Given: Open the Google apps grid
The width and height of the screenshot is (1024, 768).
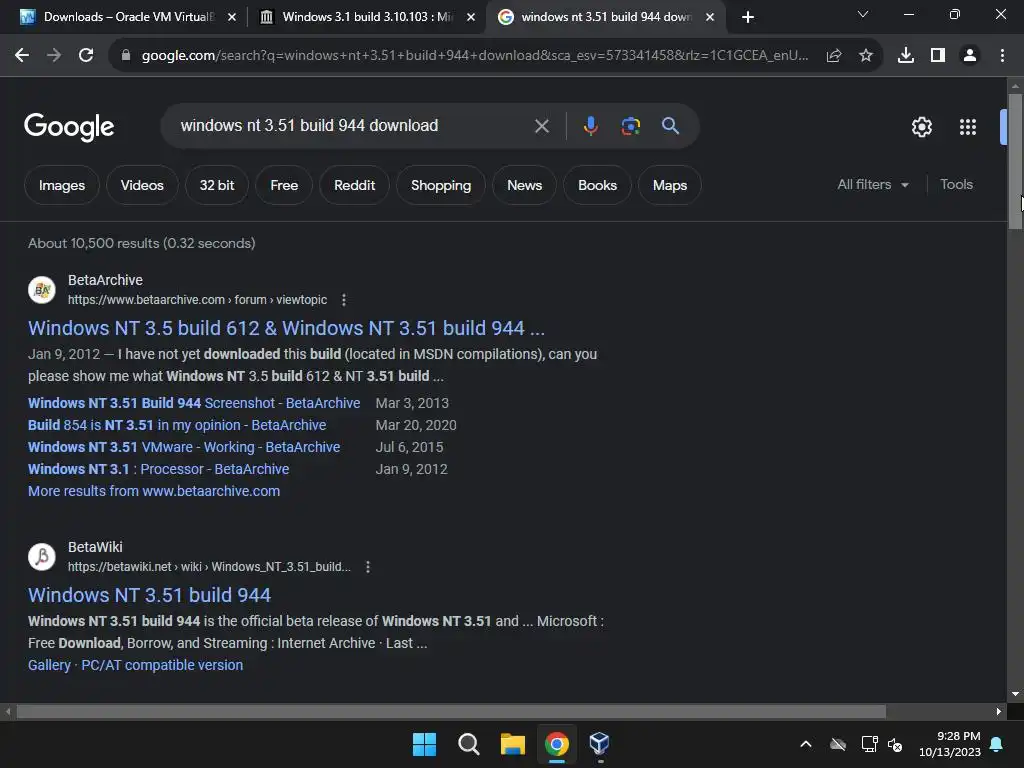Looking at the screenshot, I should point(967,127).
